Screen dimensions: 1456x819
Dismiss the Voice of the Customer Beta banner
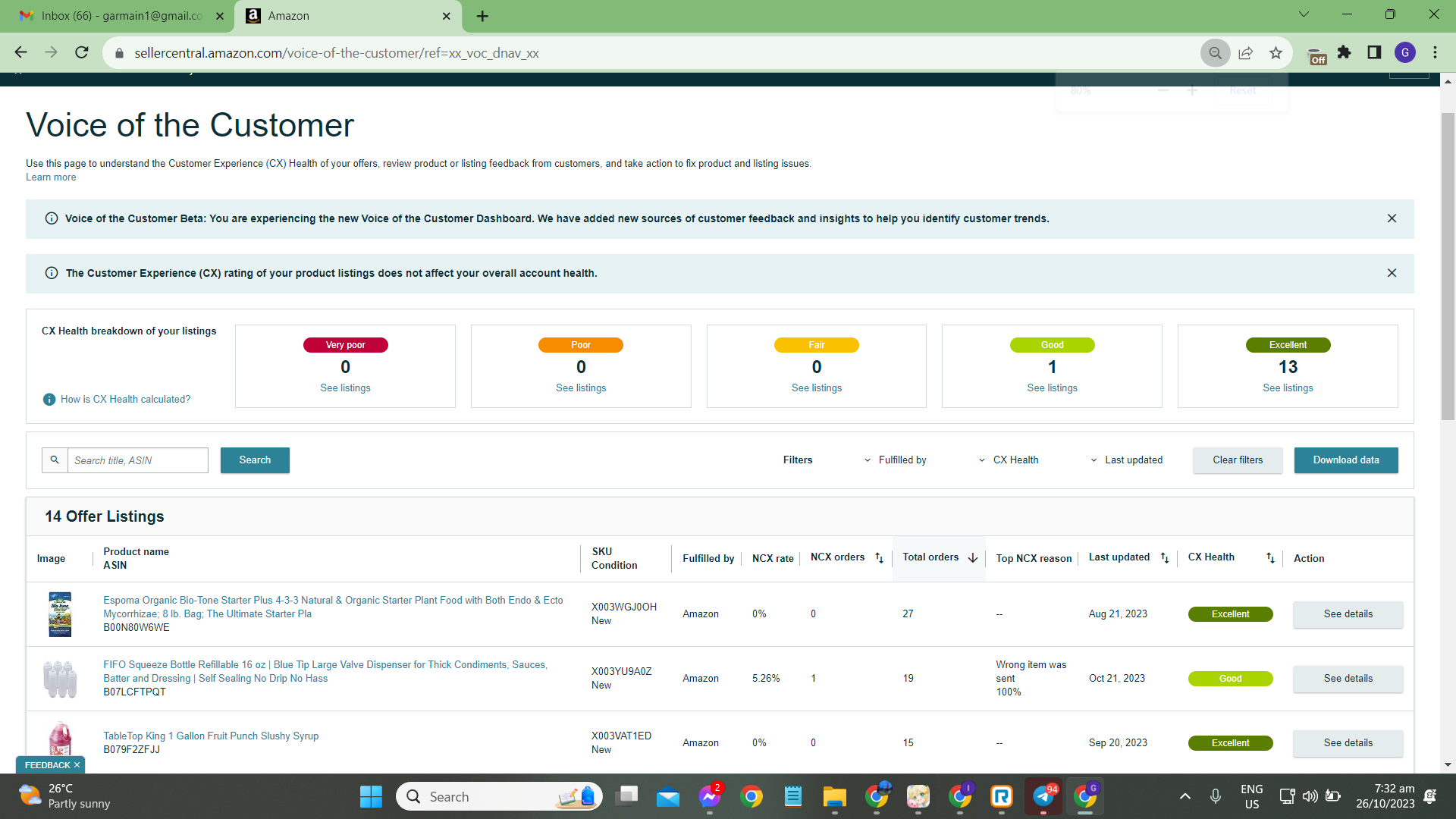click(x=1392, y=218)
